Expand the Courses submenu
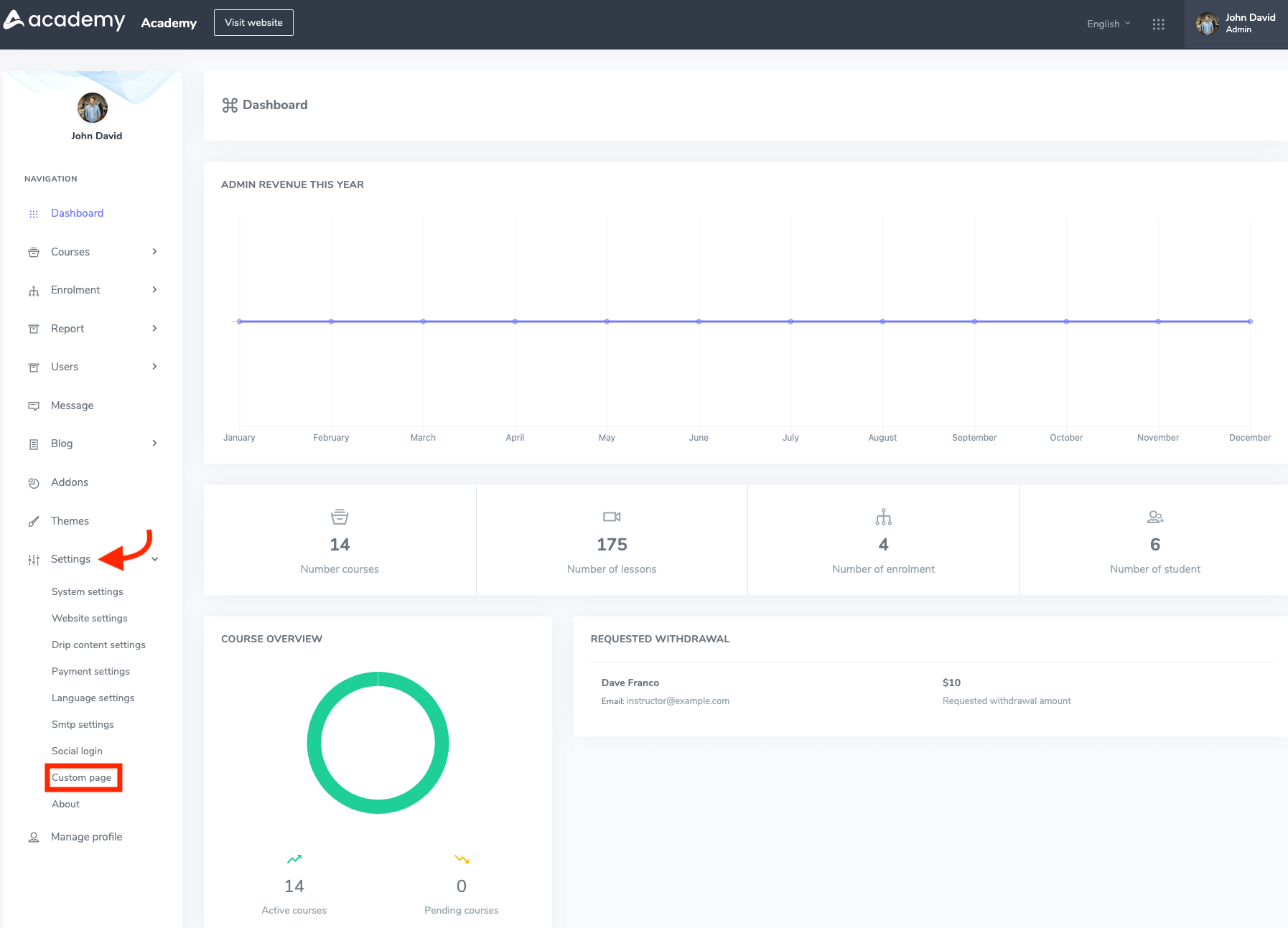 click(x=154, y=252)
